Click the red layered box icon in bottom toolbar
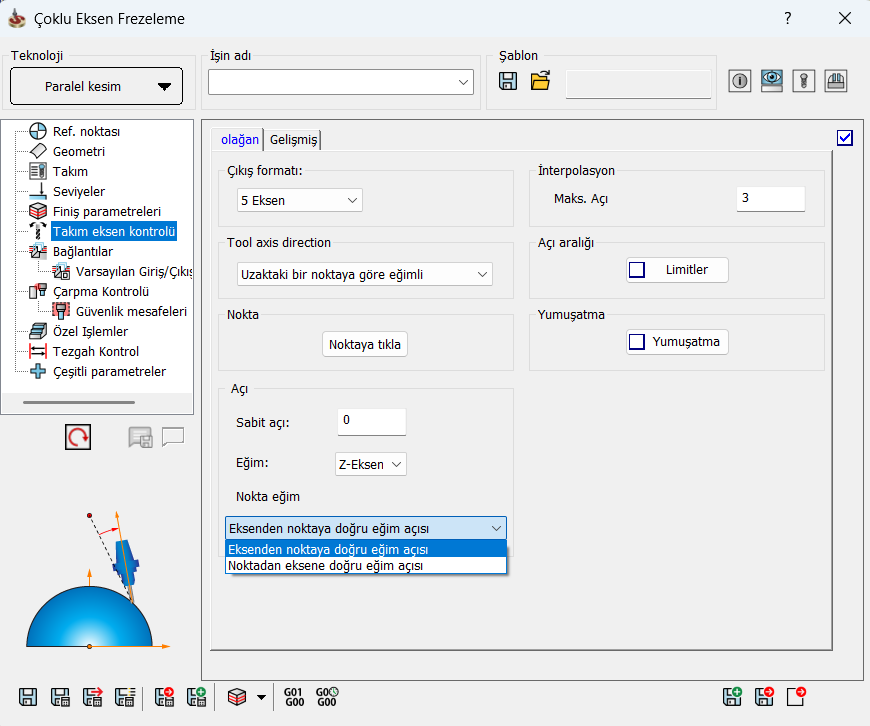The width and height of the screenshot is (870, 726). coord(236,697)
